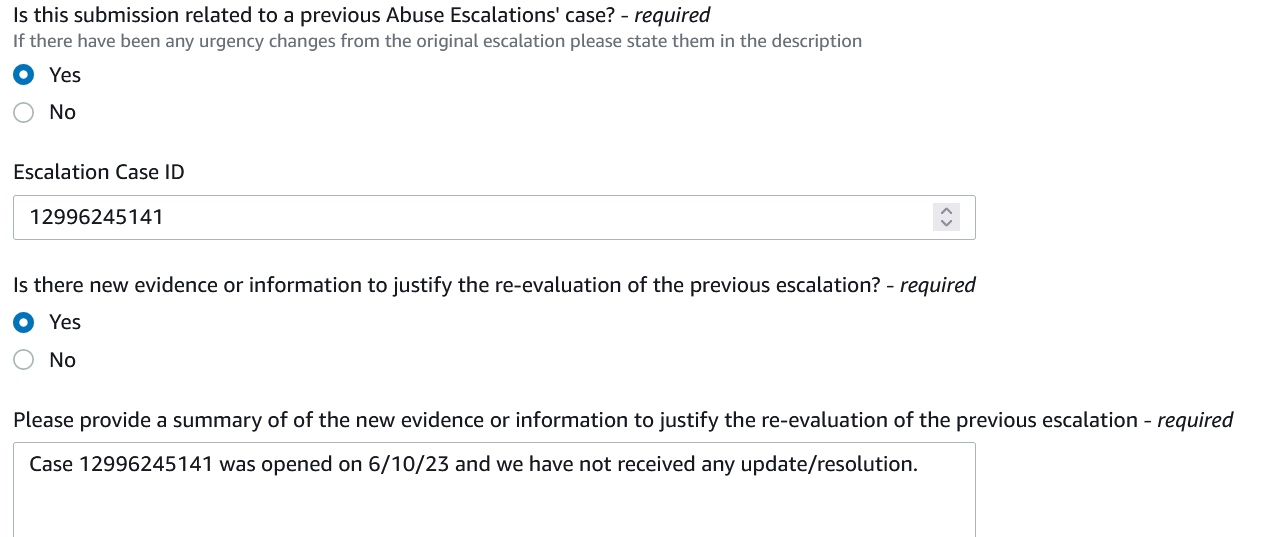
Task: Increase Escalation Case ID with up arrow
Action: tap(946, 211)
